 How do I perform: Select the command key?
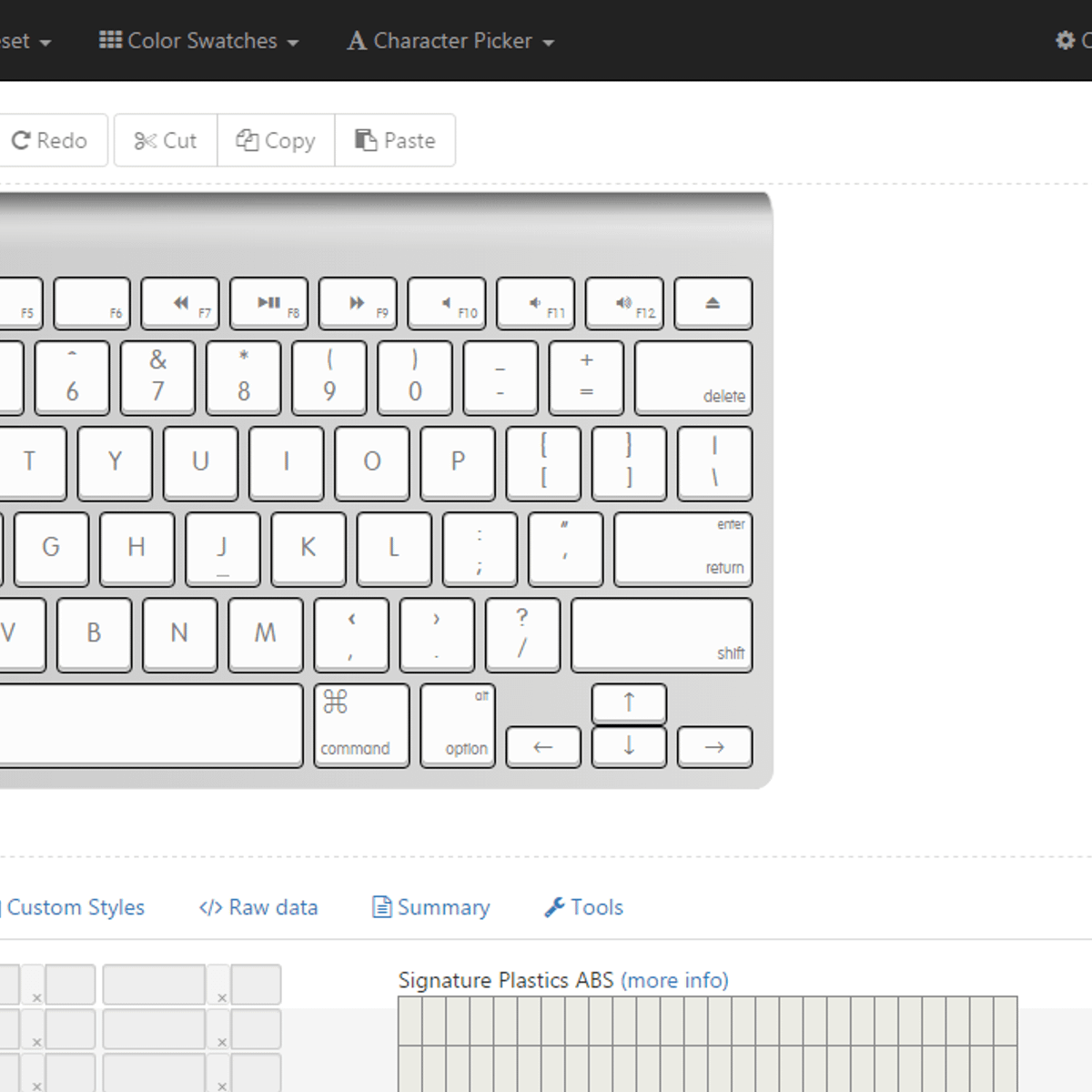(x=361, y=725)
